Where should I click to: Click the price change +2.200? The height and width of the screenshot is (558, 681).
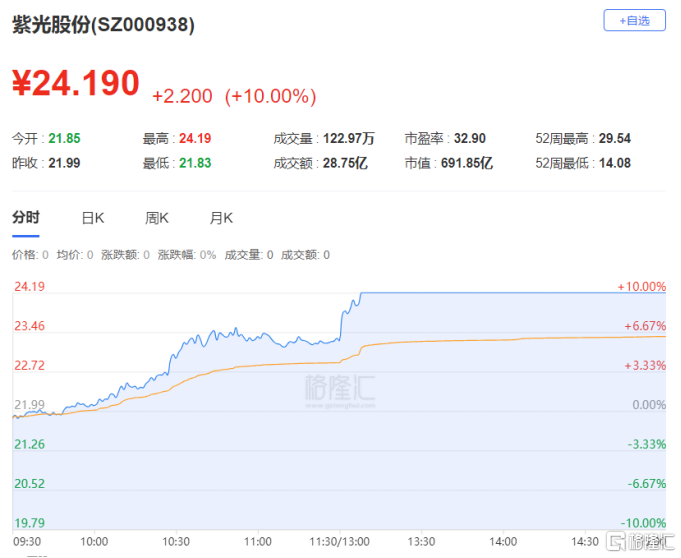coord(182,96)
